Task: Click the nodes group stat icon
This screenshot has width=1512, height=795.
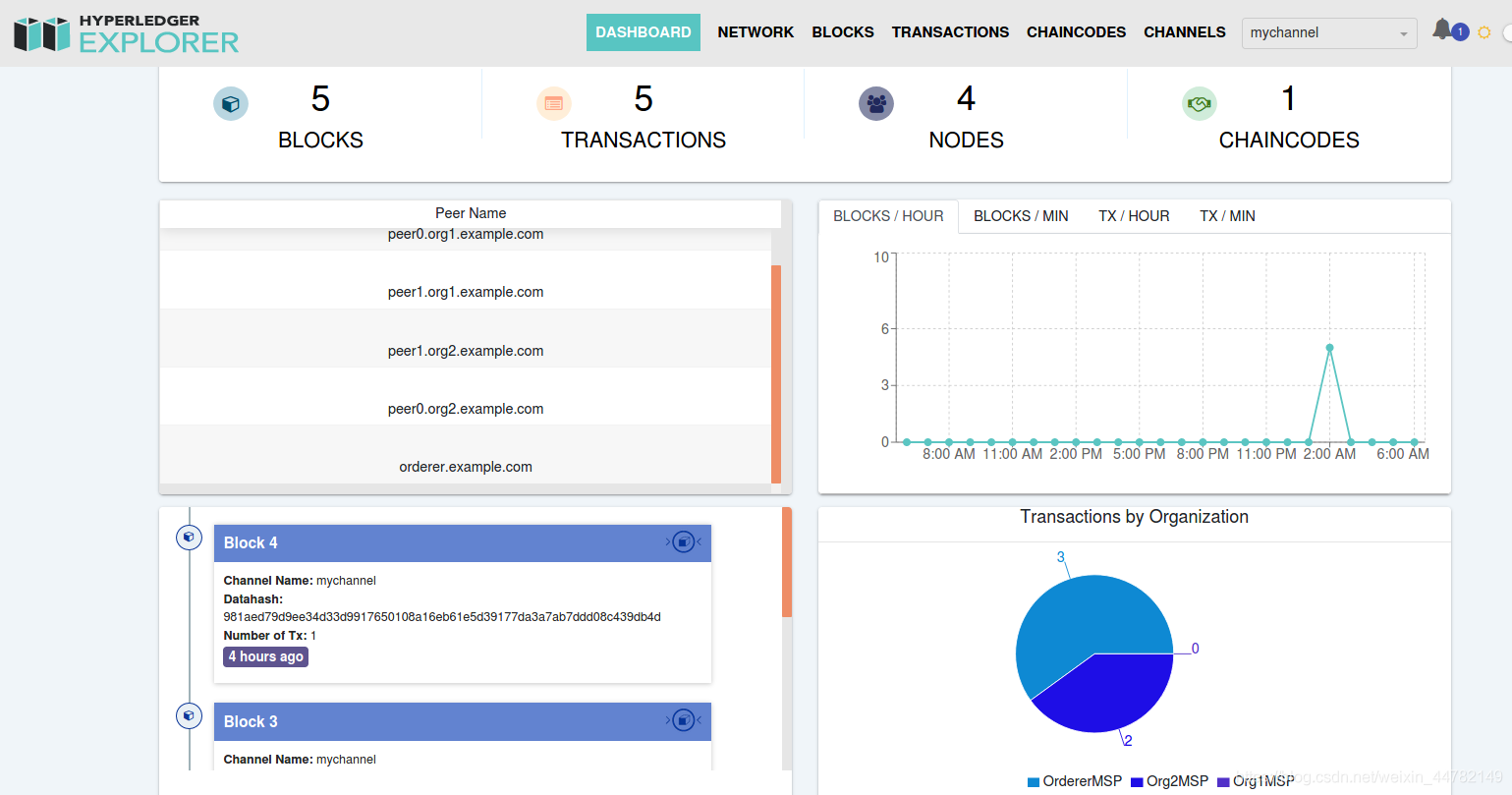Action: [876, 103]
